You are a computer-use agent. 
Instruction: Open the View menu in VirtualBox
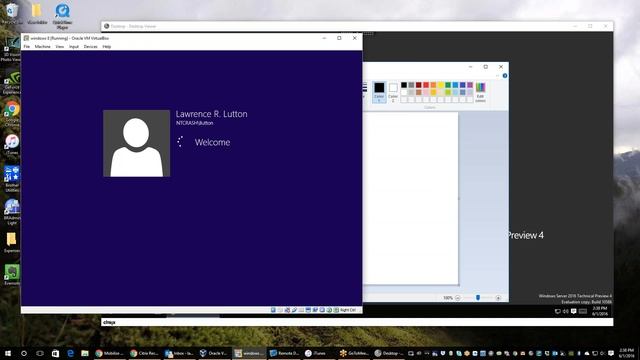click(60, 47)
